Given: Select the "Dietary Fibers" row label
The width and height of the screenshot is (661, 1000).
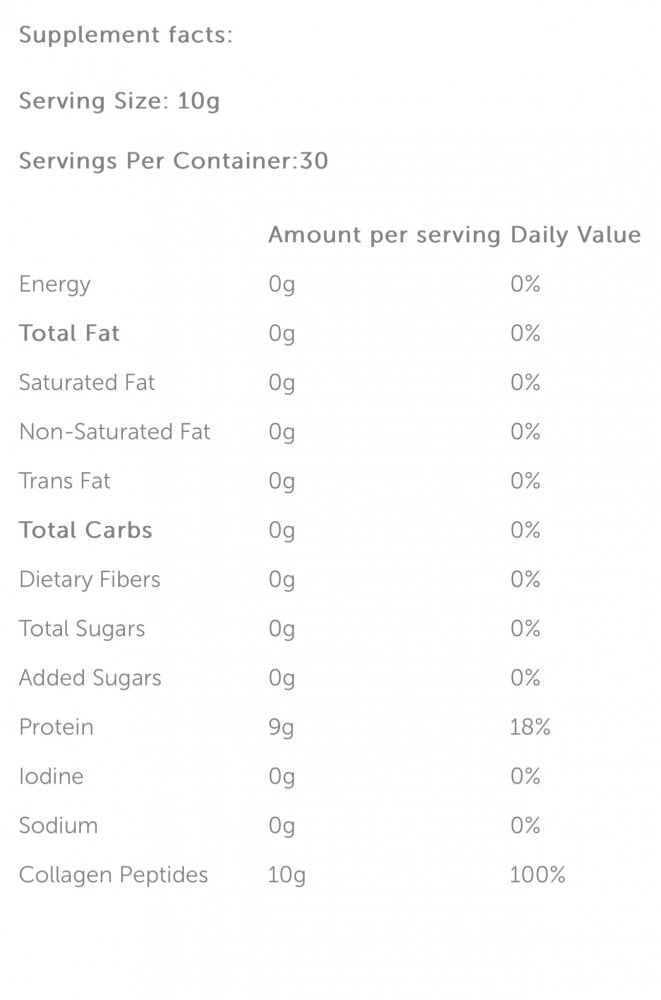Looking at the screenshot, I should (90, 580).
